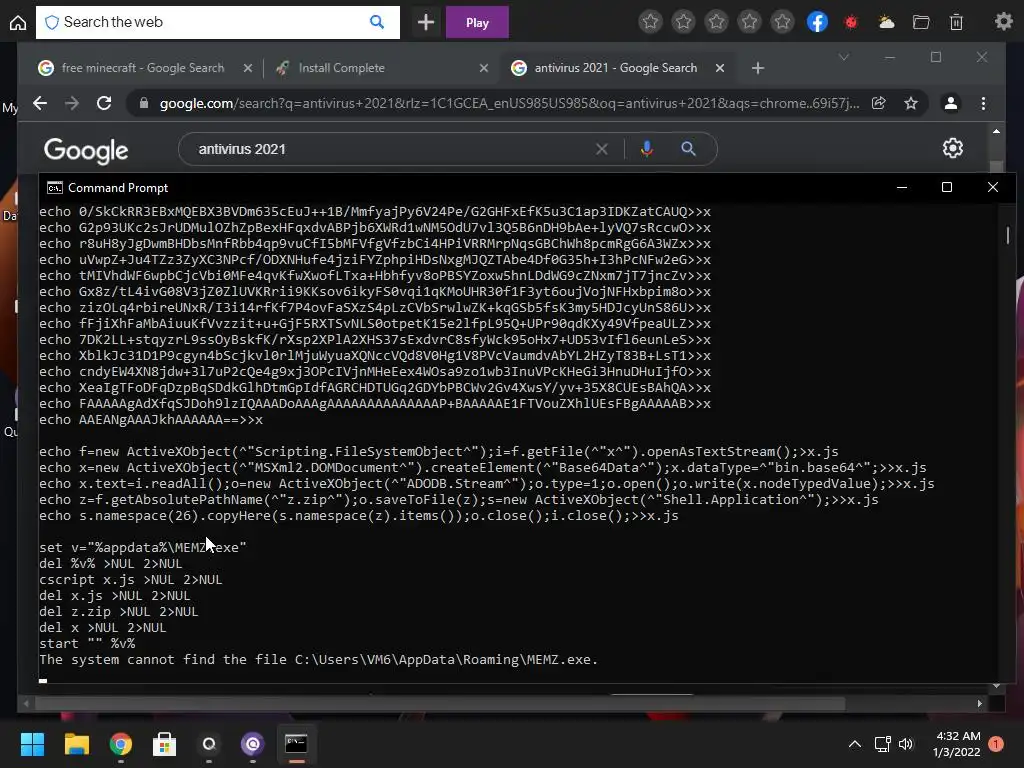
Task: Click the Command Prompt title bar icon
Action: pyautogui.click(x=55, y=188)
